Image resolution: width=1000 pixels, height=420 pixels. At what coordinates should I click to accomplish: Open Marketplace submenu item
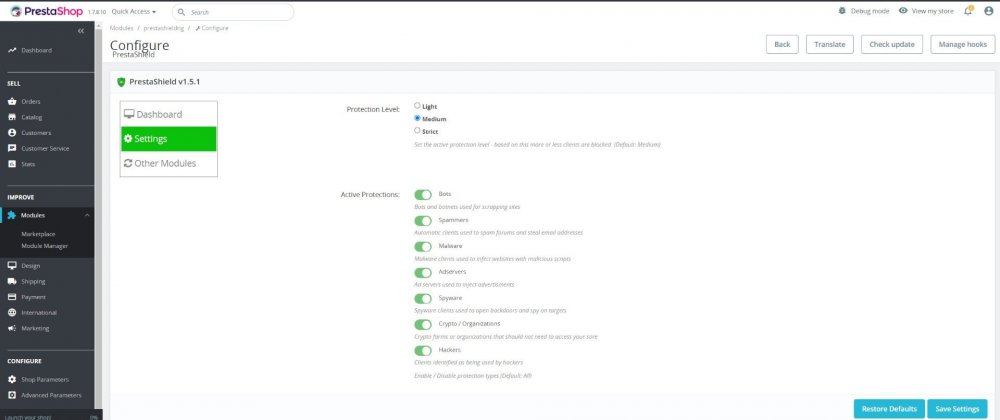click(x=38, y=234)
